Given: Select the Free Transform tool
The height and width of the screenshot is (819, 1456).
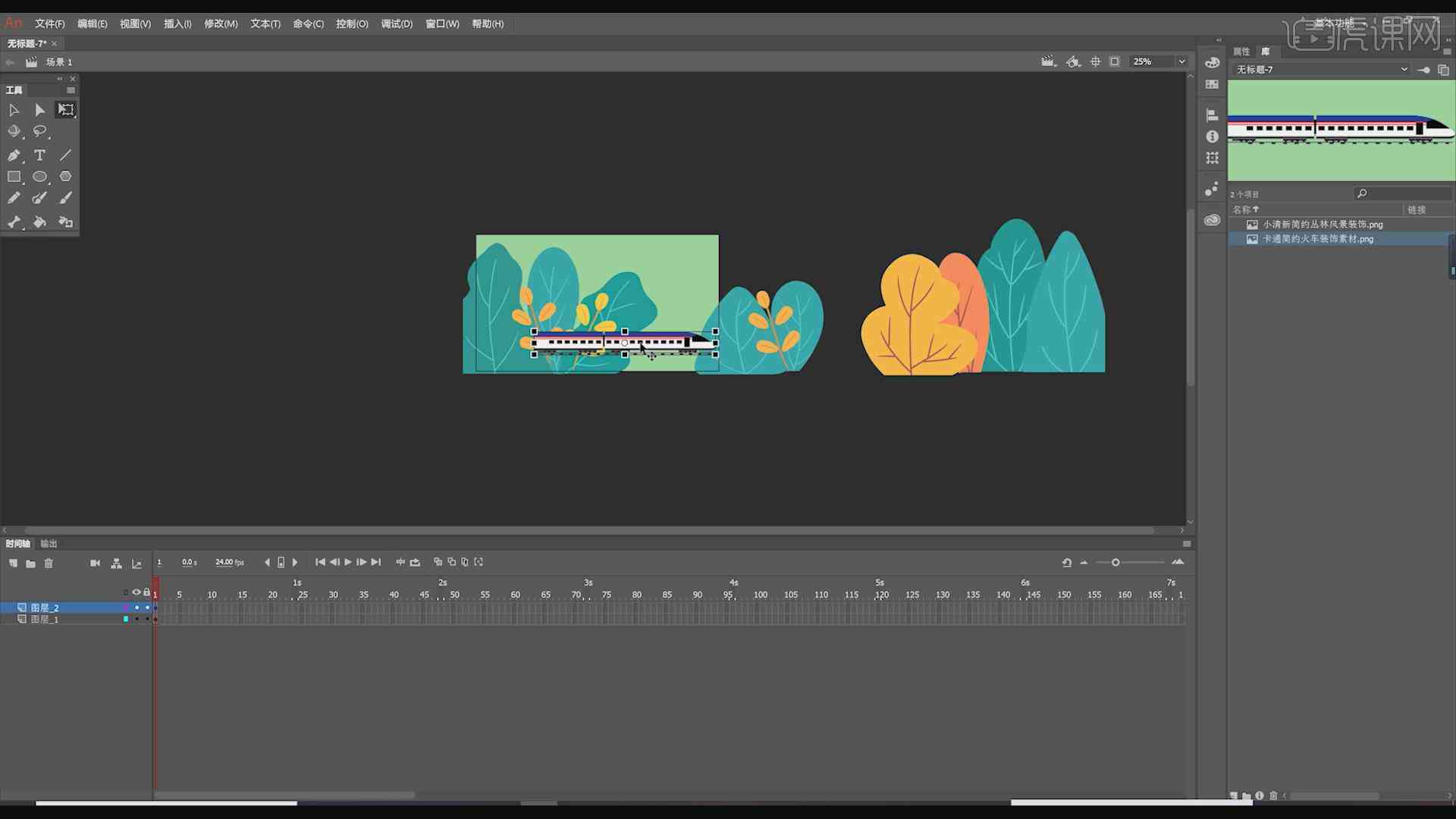Looking at the screenshot, I should (x=66, y=110).
